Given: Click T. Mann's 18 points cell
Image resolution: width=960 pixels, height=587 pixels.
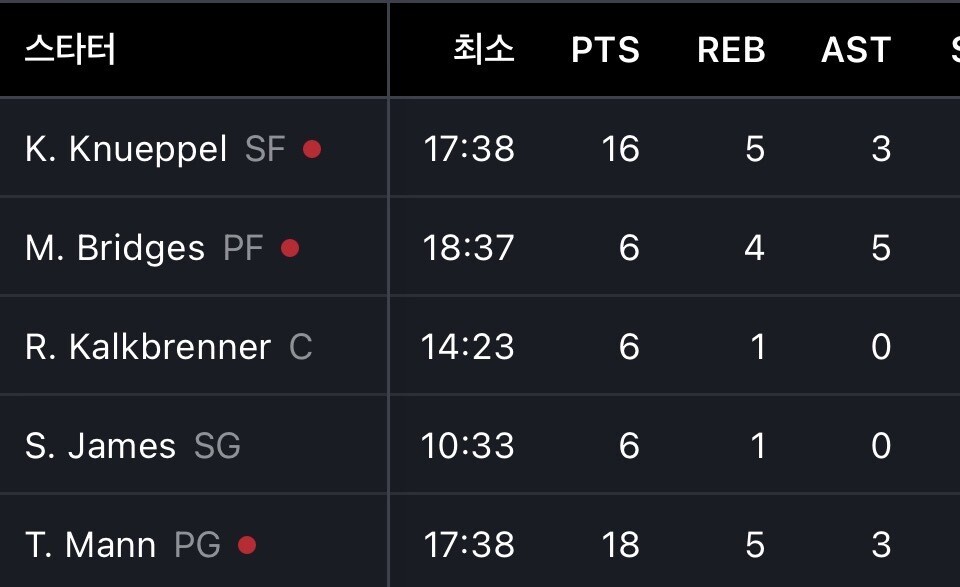Looking at the screenshot, I should [620, 545].
